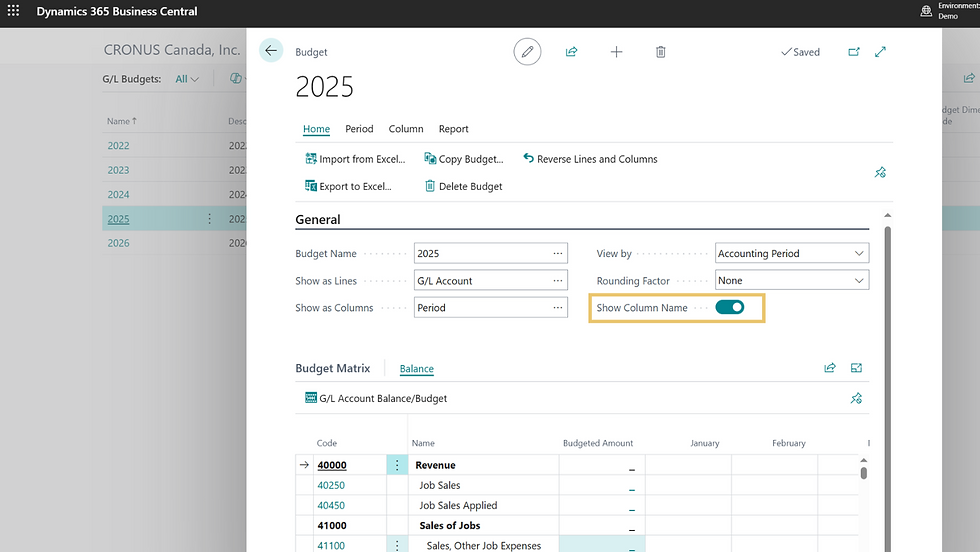Open the Balance menu in Budget Matrix
The height and width of the screenshot is (552, 980).
click(416, 369)
